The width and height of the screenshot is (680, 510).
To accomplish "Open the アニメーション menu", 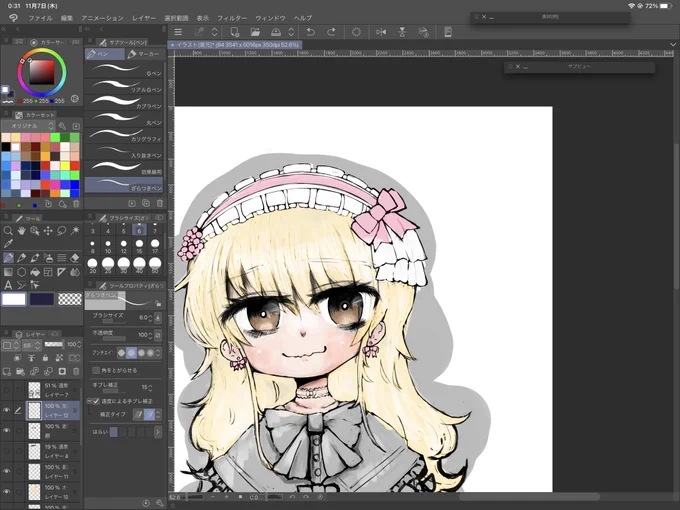I will pos(102,18).
